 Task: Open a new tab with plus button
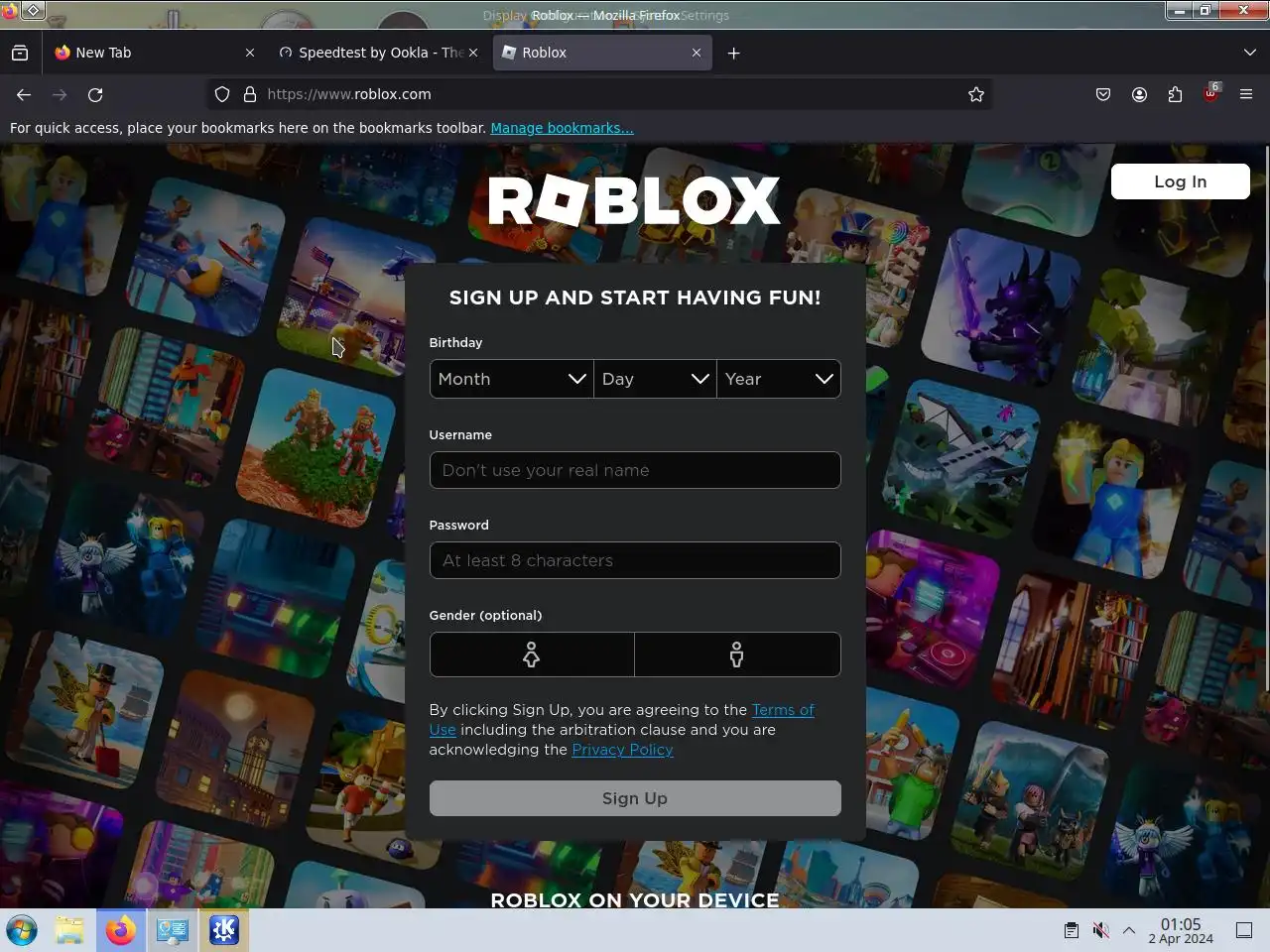tap(733, 53)
